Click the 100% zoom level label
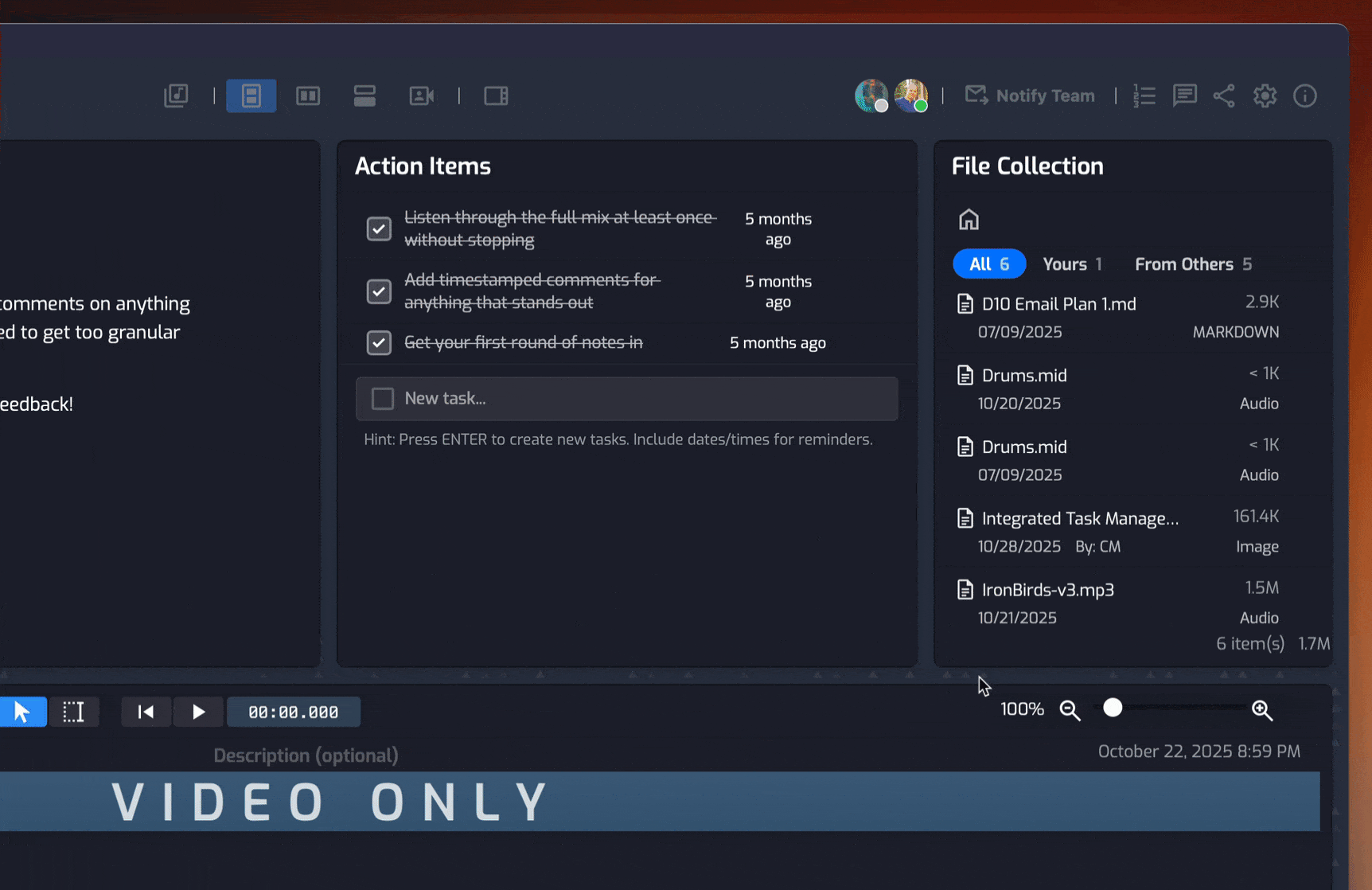The image size is (1372, 890). coord(1022,708)
